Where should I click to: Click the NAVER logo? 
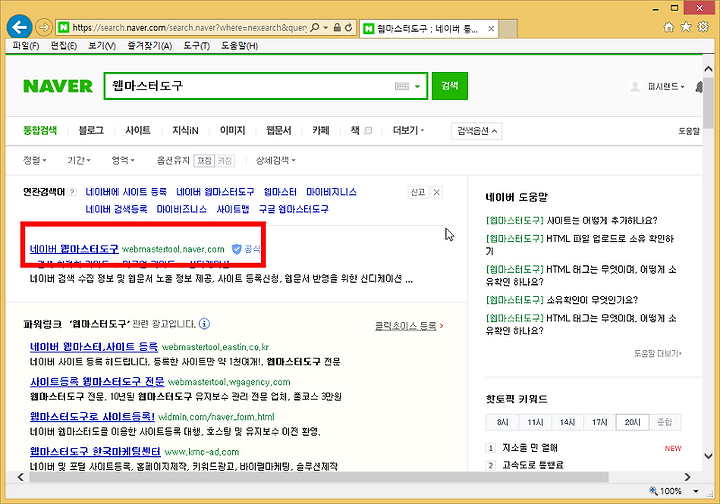58,86
